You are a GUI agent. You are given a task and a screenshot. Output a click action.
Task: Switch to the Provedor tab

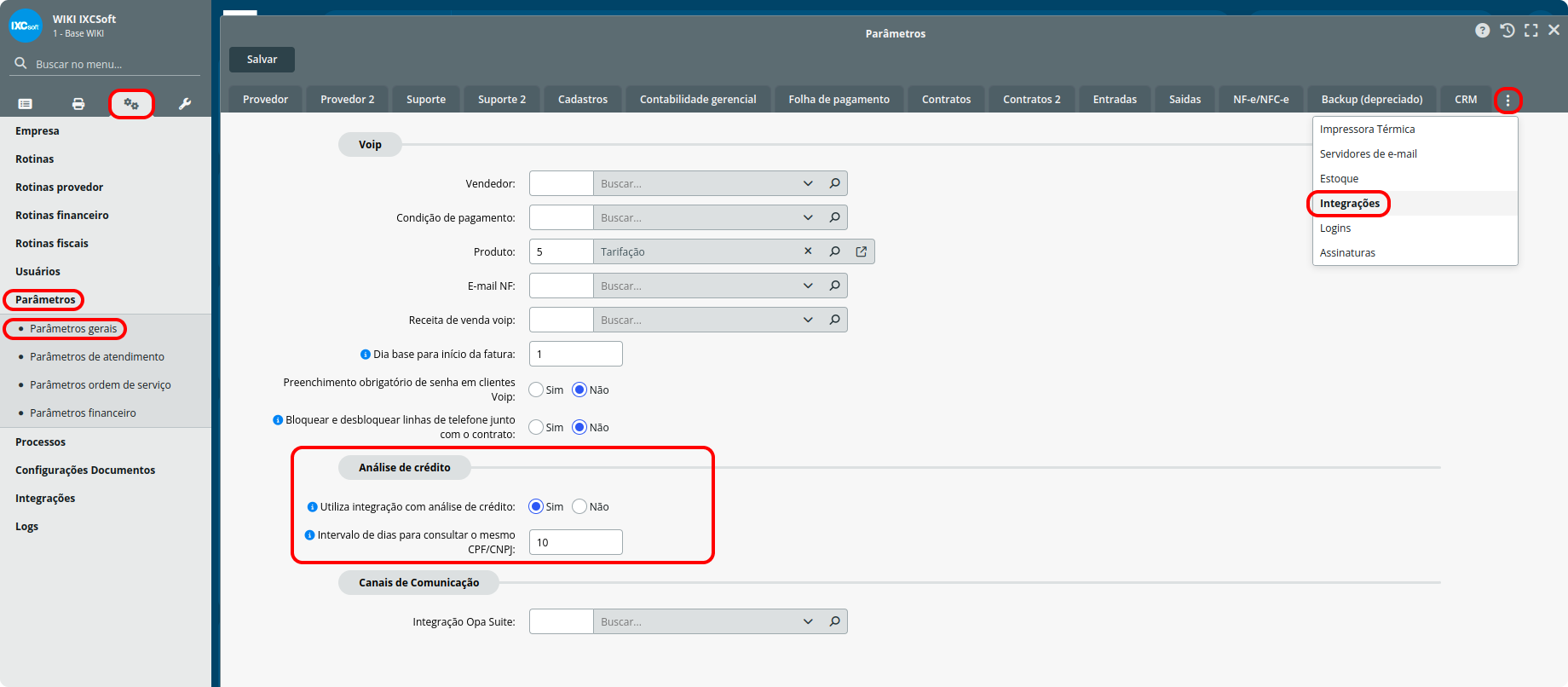[265, 99]
